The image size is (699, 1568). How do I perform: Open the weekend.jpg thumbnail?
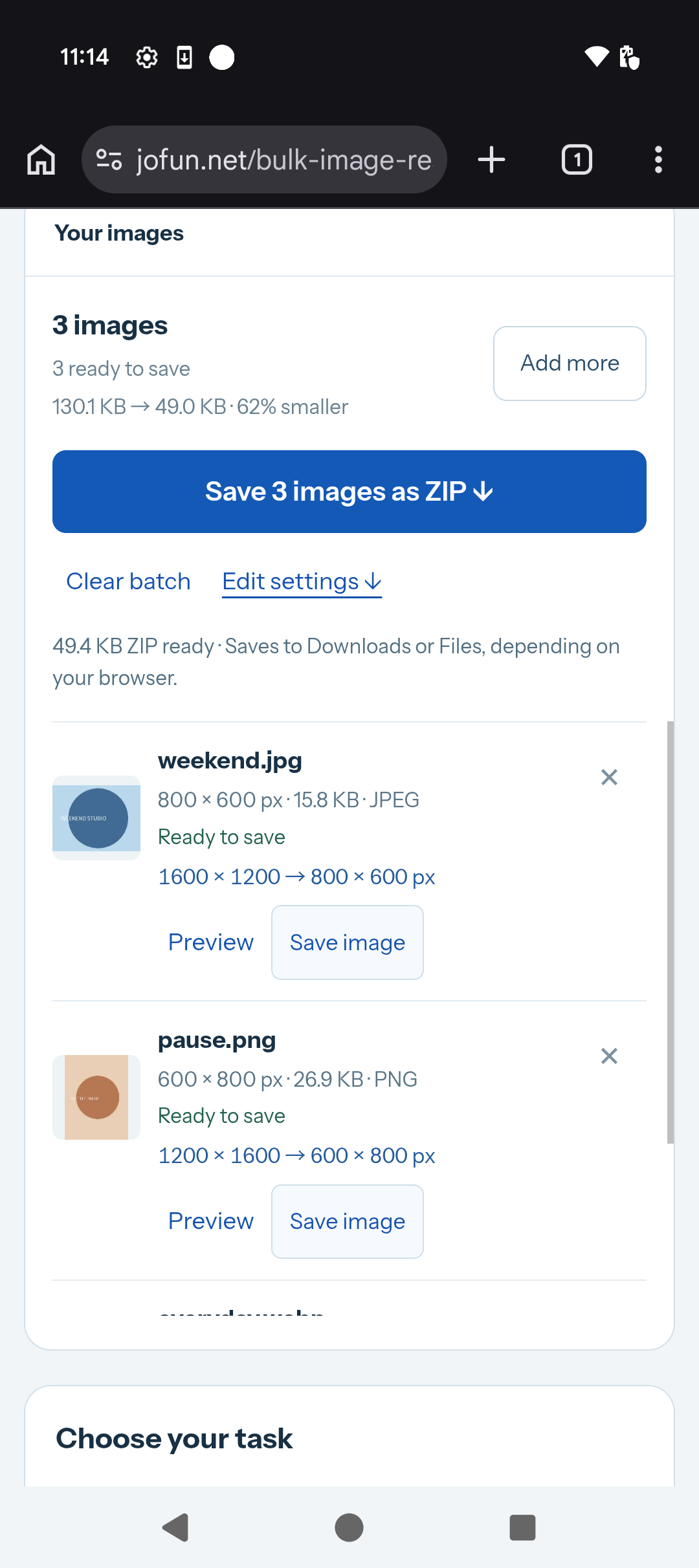point(96,818)
